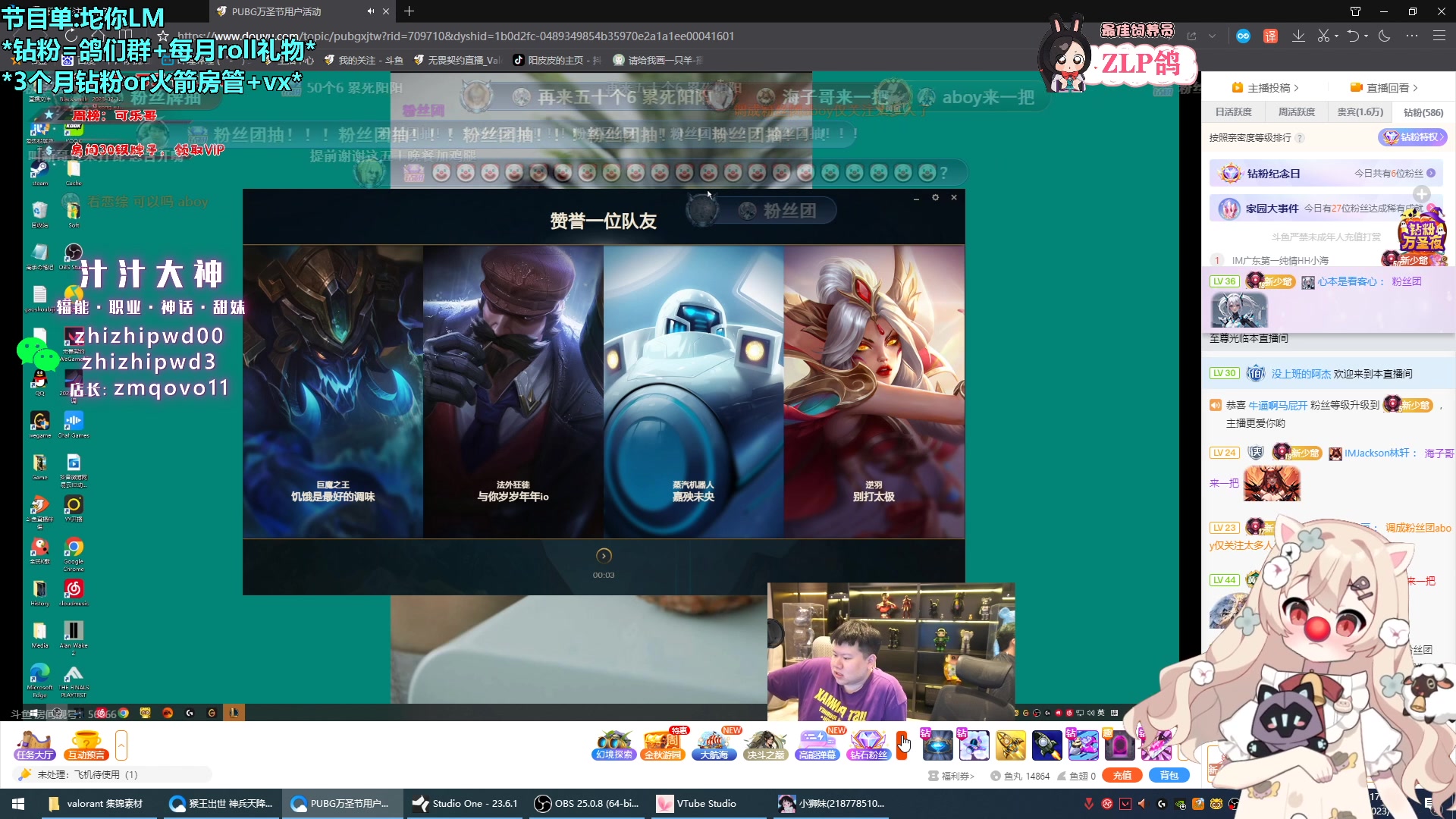The width and height of the screenshot is (1456, 819).
Task: Open the 决斗之巅 activity icon
Action: coord(765,745)
